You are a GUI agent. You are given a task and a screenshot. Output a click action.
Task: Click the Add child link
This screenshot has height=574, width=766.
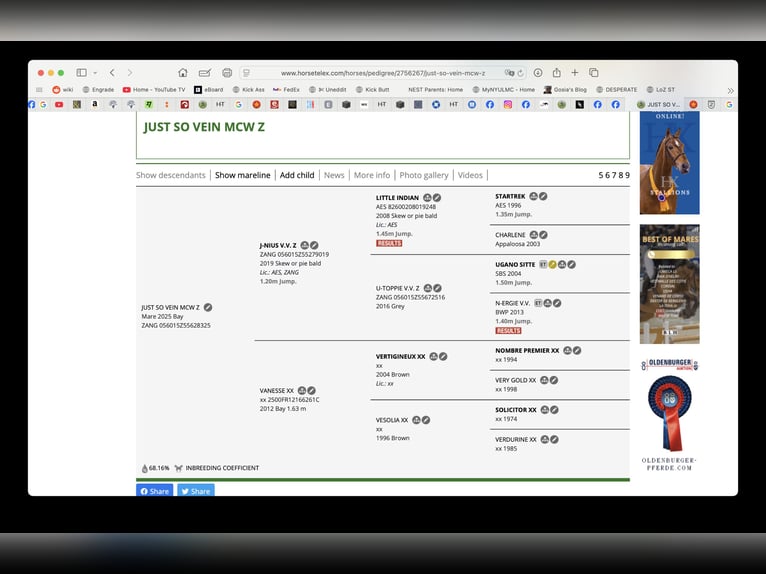tap(297, 175)
